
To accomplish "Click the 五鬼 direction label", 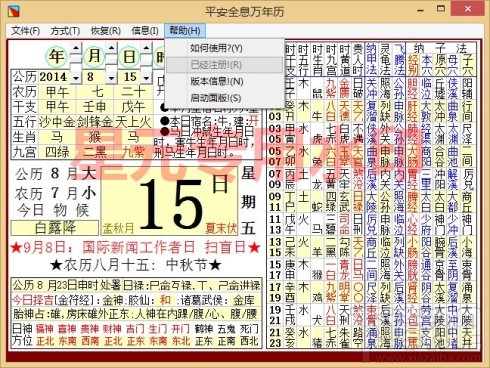I will point(227,329).
